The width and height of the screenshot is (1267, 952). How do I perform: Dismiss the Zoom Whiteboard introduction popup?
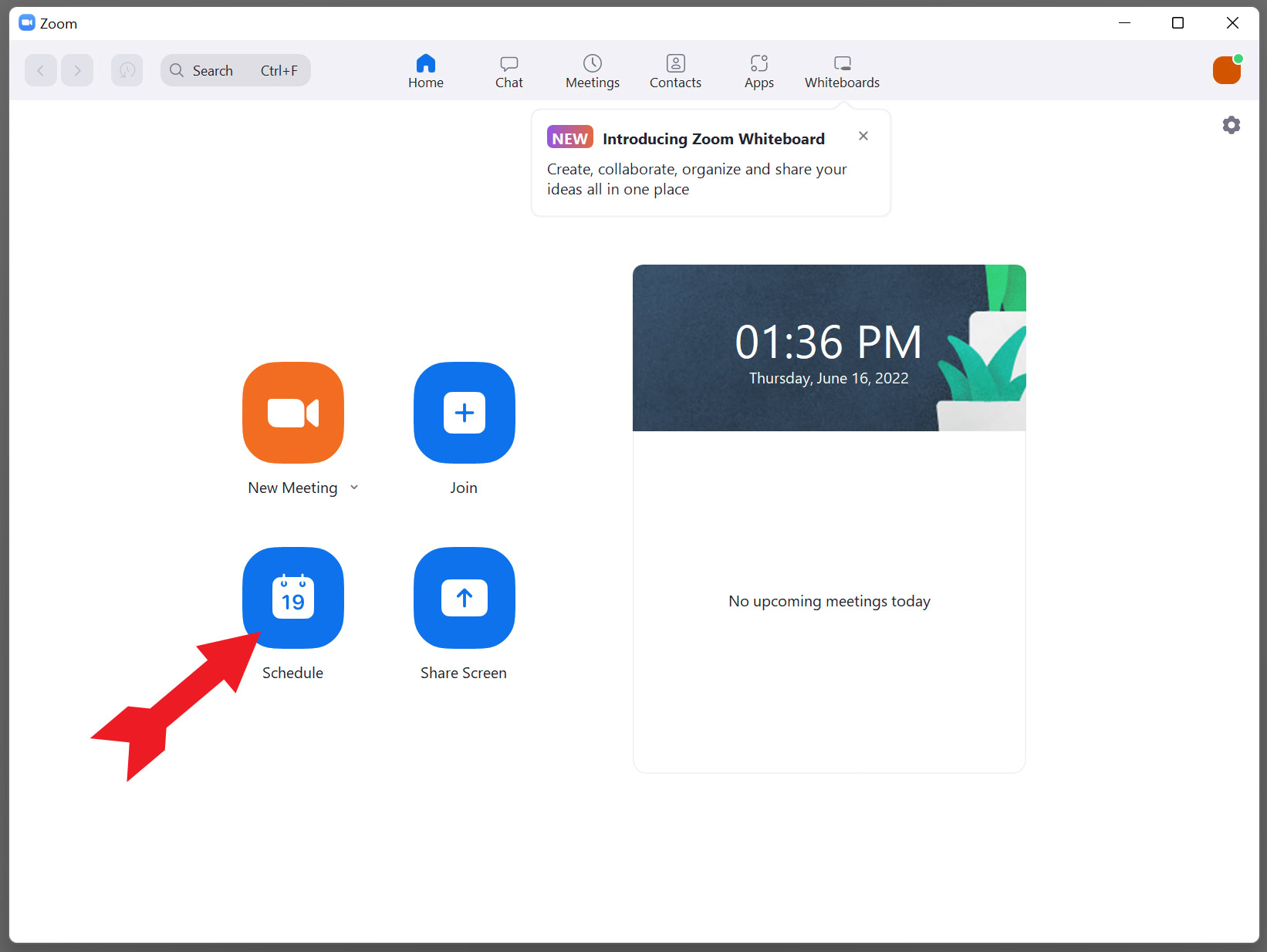coord(863,136)
